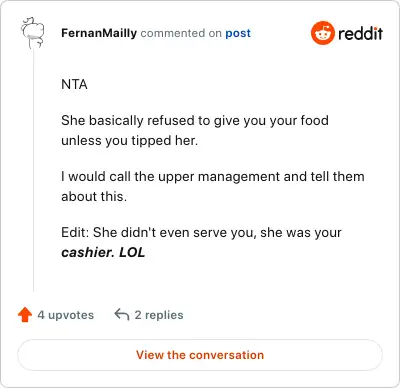The width and height of the screenshot is (400, 388).
Task: Click "unless you tipped her." text line
Action: click(130, 140)
